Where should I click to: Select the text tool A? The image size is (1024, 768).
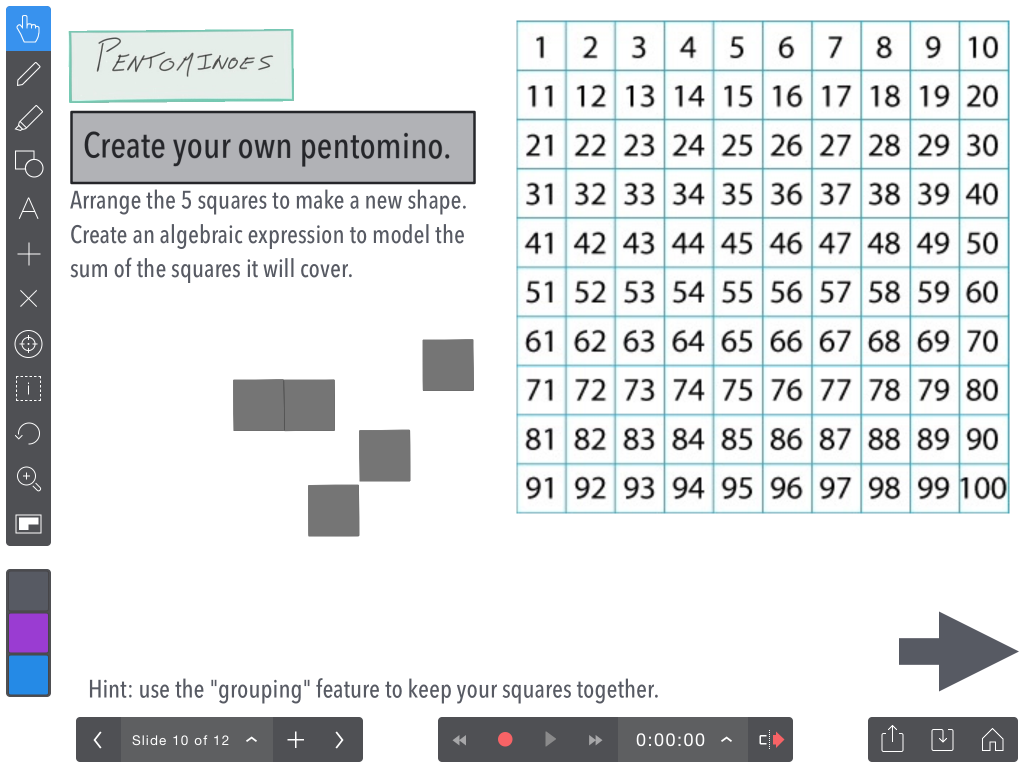[x=28, y=208]
